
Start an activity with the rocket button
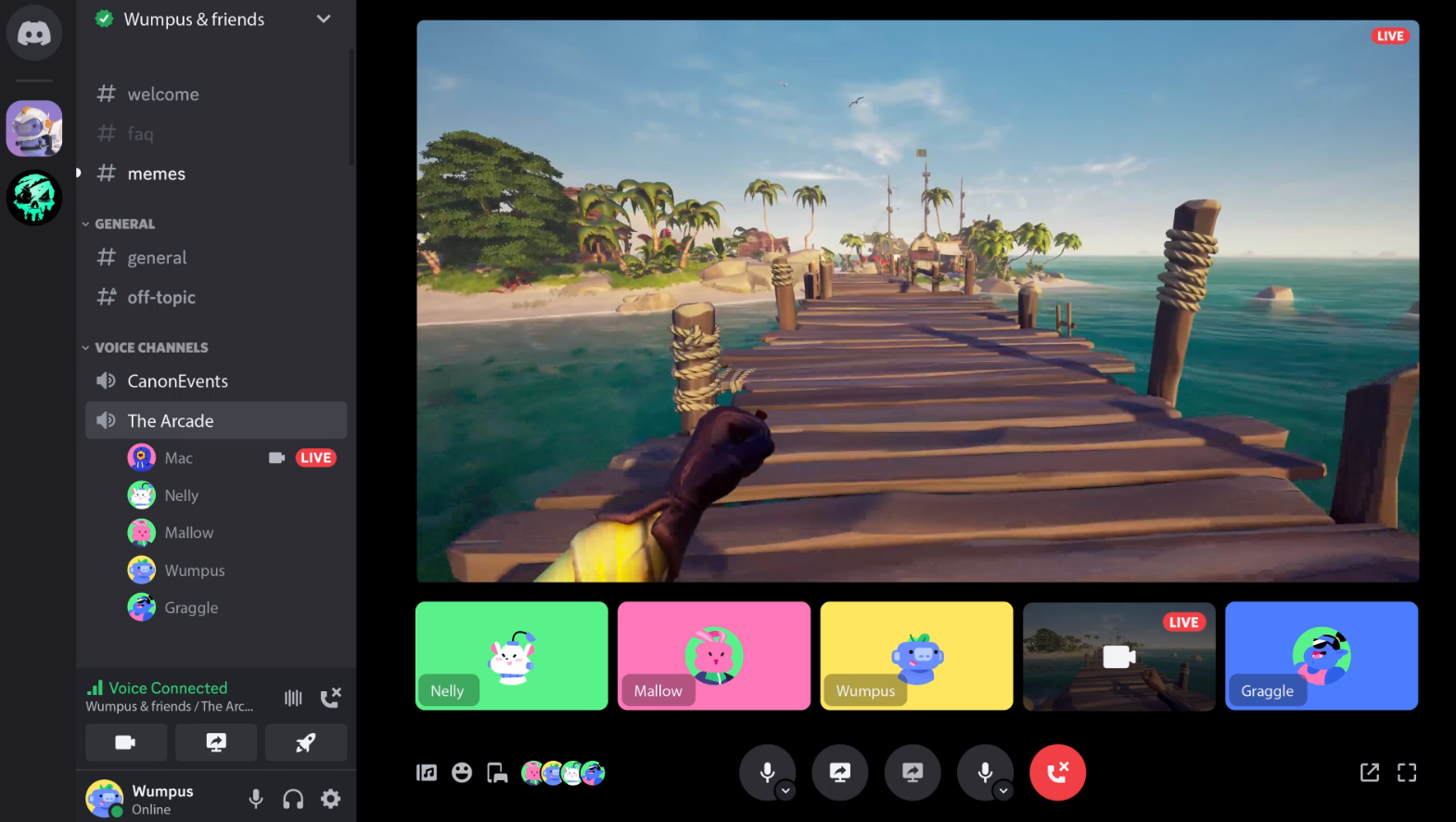[x=306, y=742]
